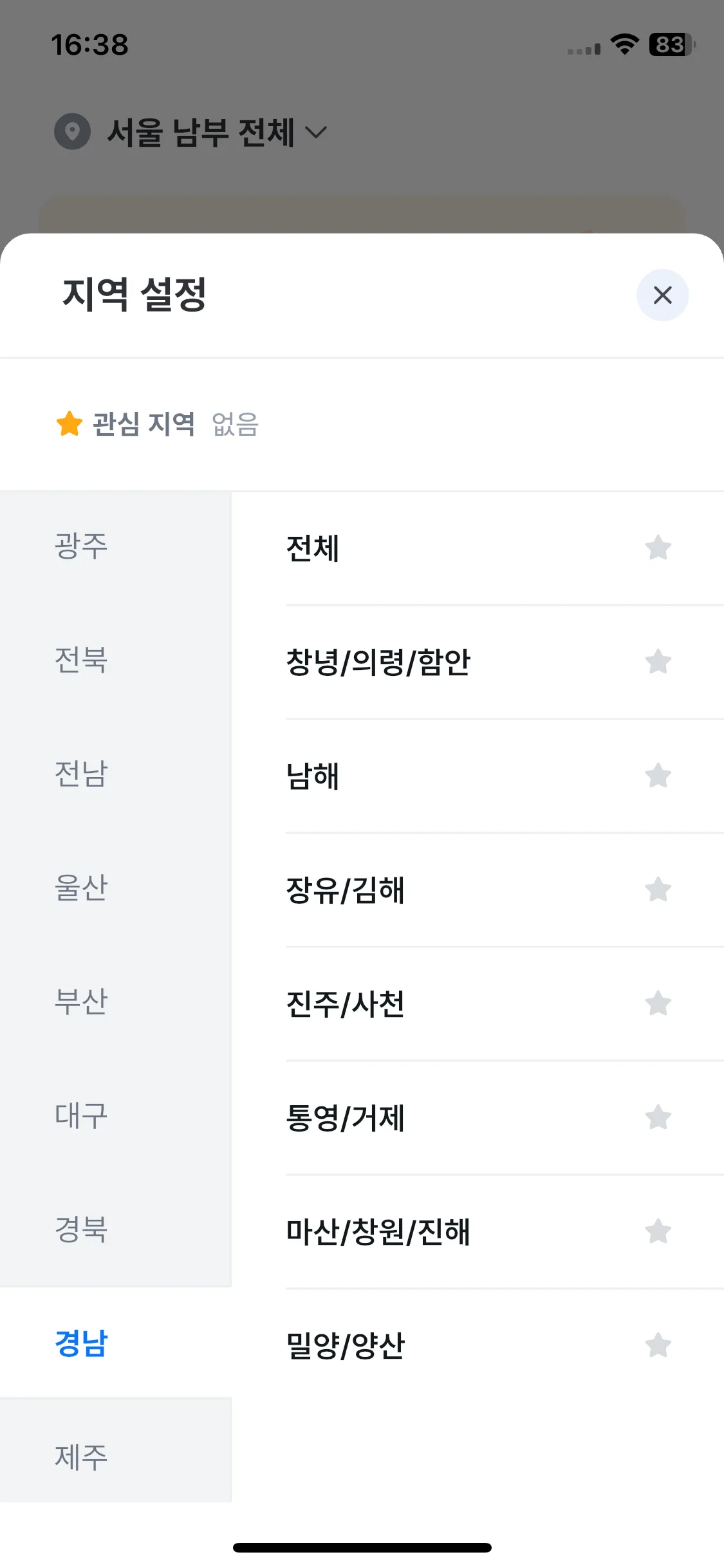Tap the star next to 장유/김해
Viewport: 724px width, 1568px height.
click(658, 890)
